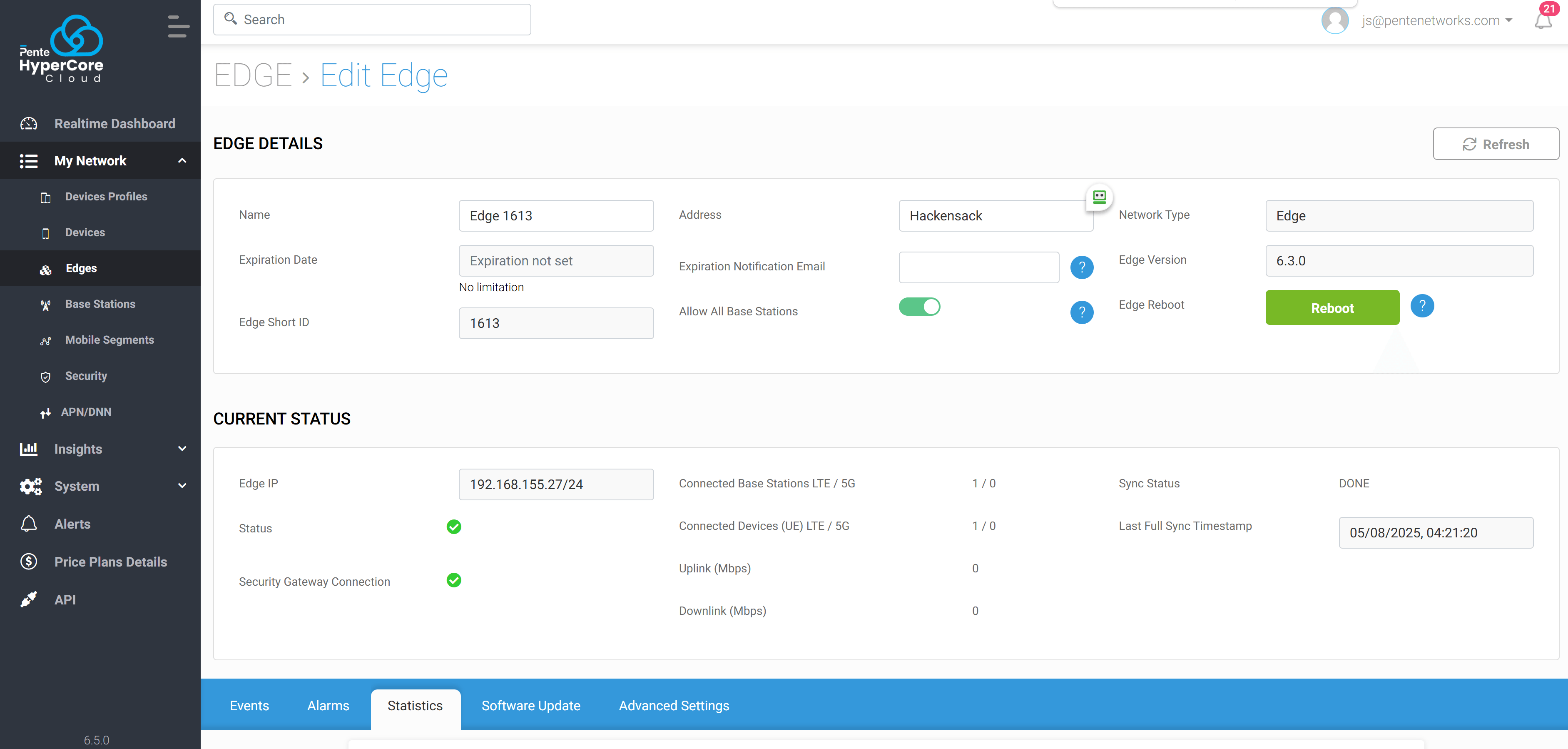The width and height of the screenshot is (1568, 749).
Task: Click Refresh to reload Edge details
Action: tap(1496, 144)
